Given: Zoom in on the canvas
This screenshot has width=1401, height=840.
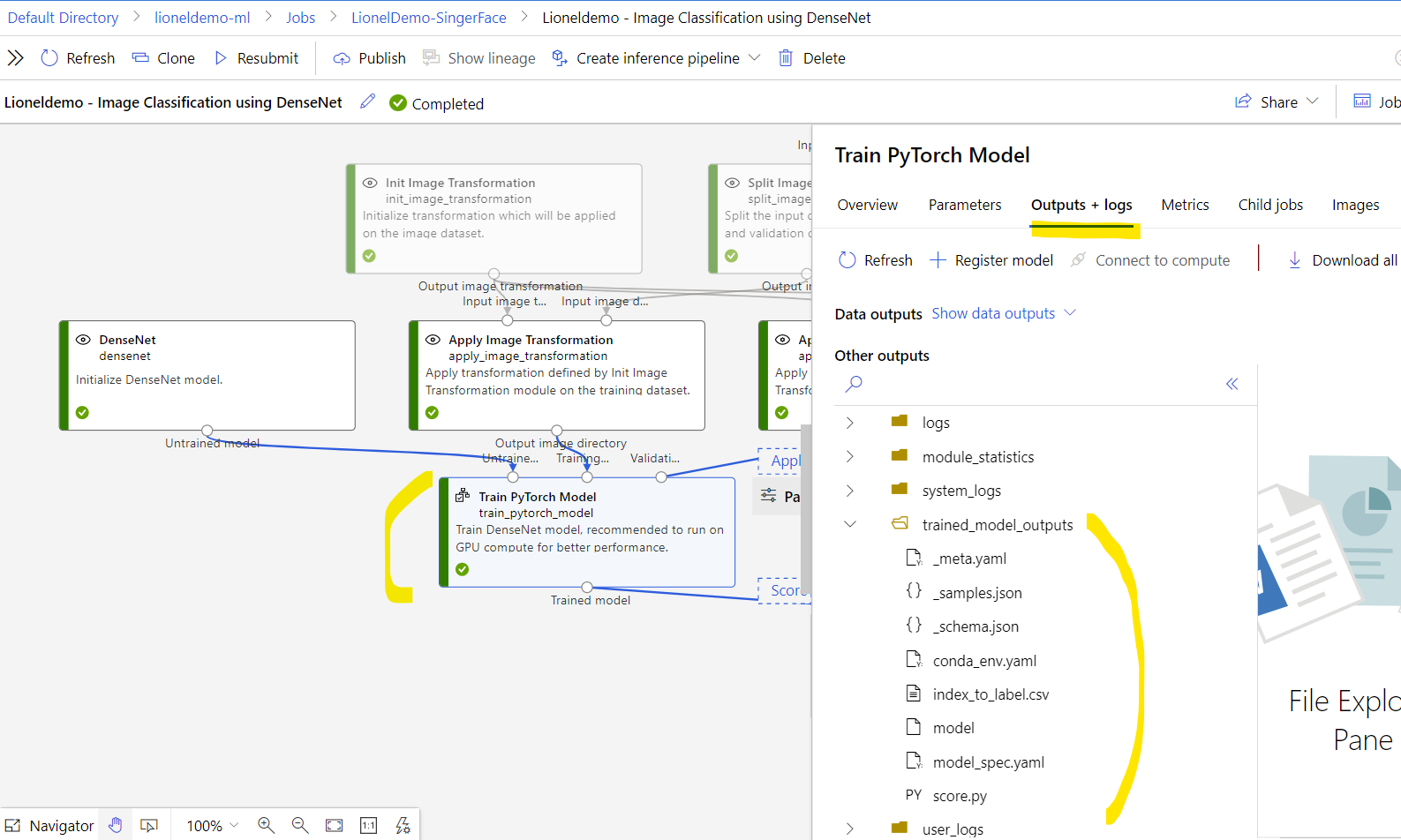Looking at the screenshot, I should tap(266, 825).
